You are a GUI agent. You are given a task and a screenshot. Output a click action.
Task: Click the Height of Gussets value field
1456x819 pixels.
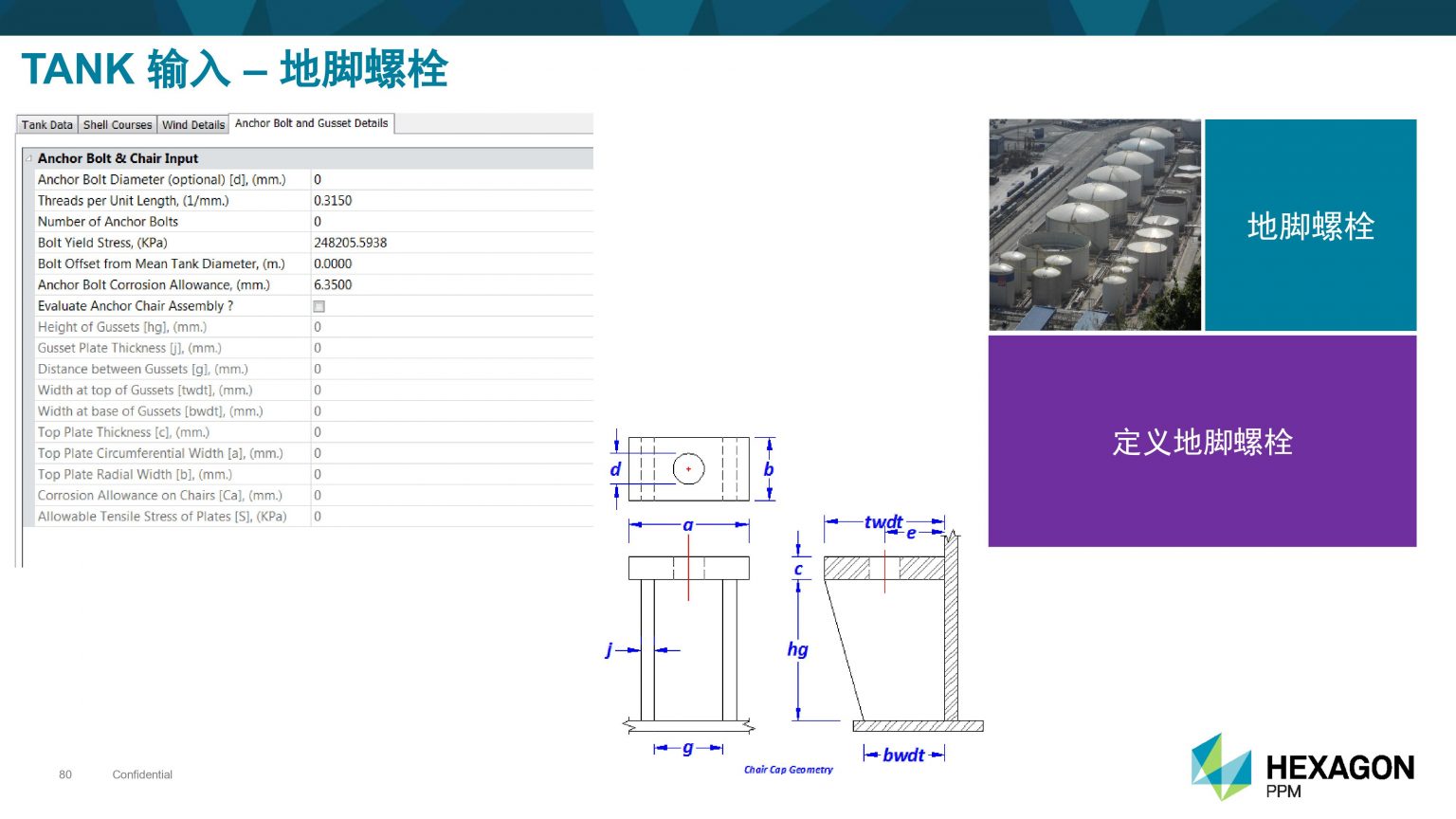pos(451,327)
